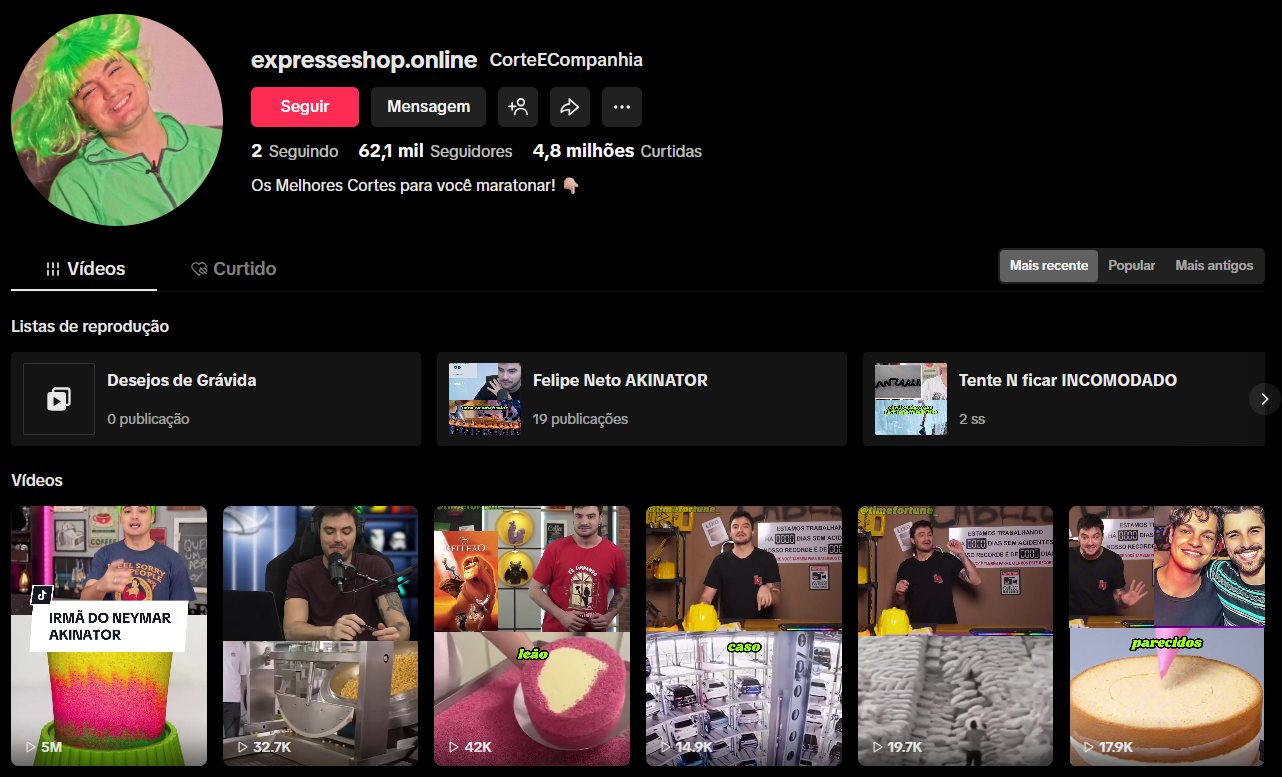The image size is (1282, 777).
Task: Open the Tente N ficar INCOMODADO playlist
Action: coord(1064,399)
